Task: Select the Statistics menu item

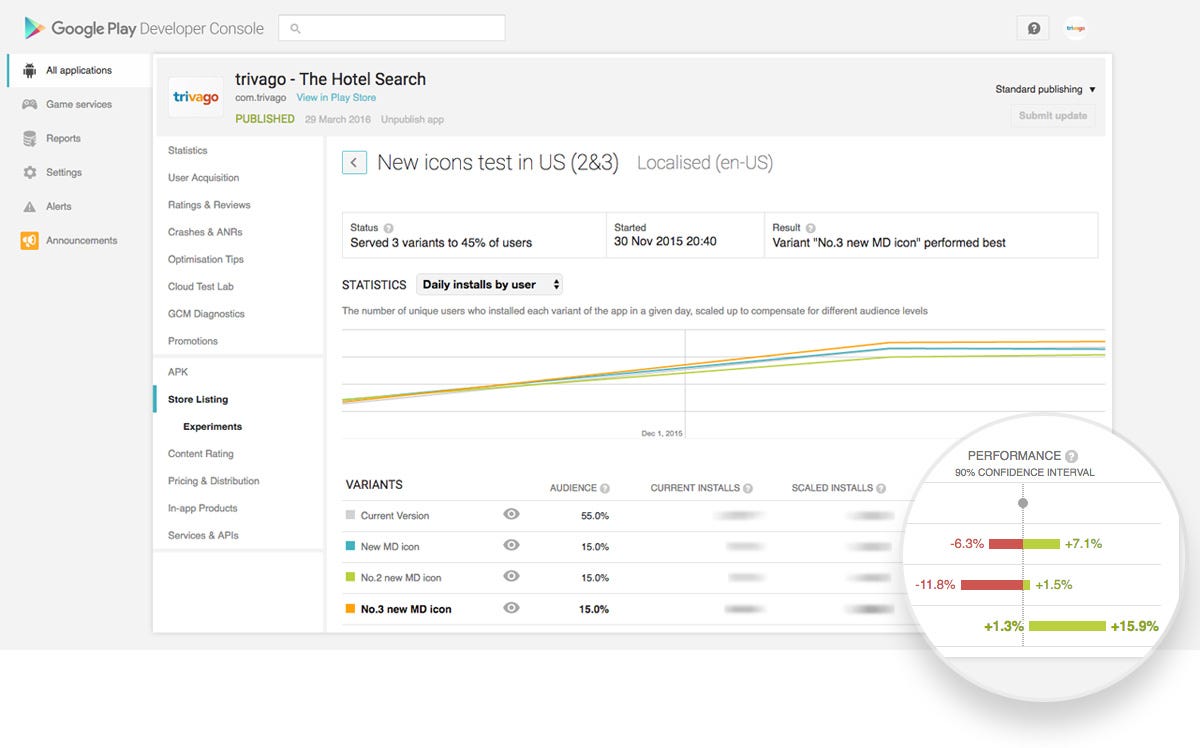Action: 188,150
